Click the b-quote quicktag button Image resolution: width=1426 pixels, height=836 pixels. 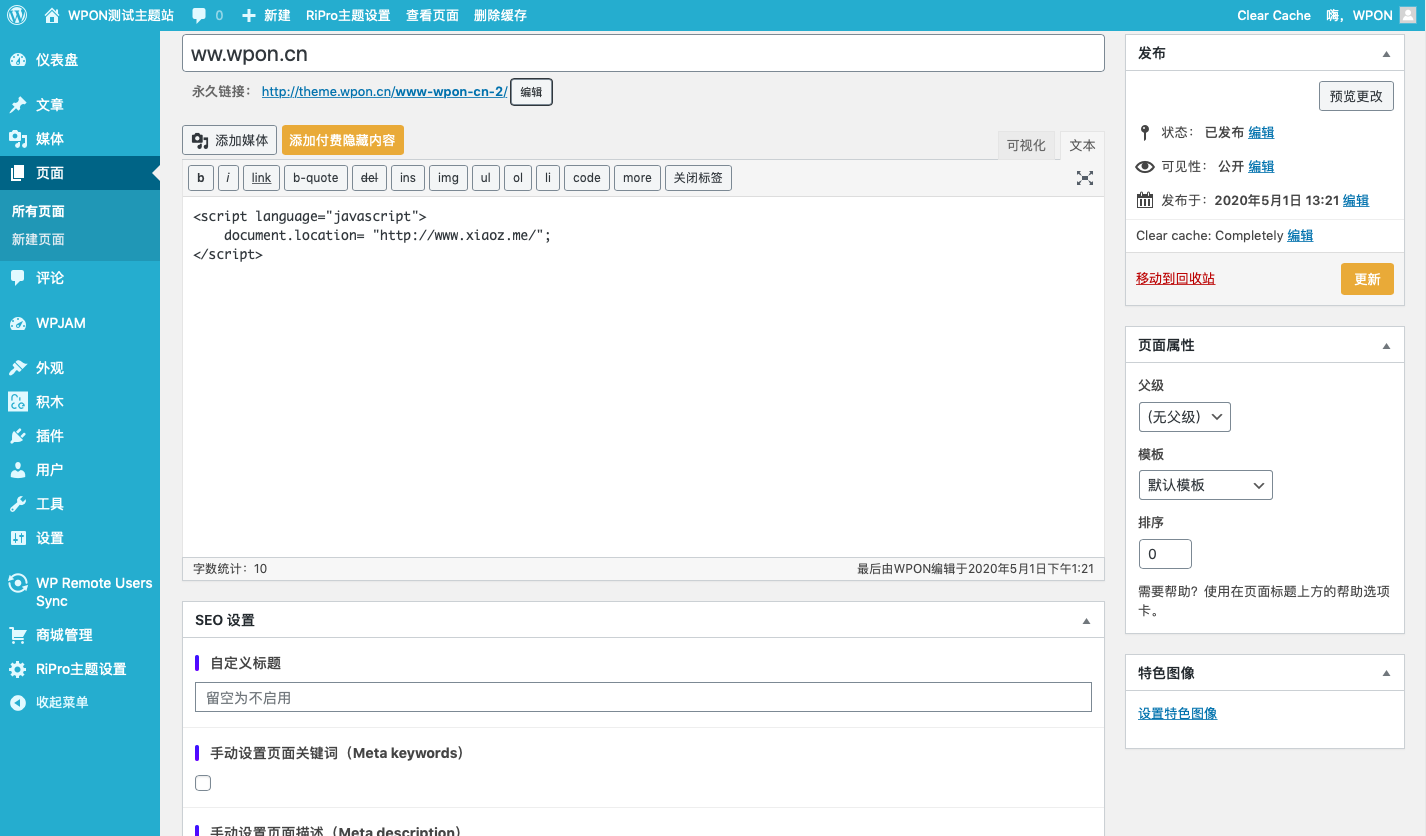pos(316,178)
